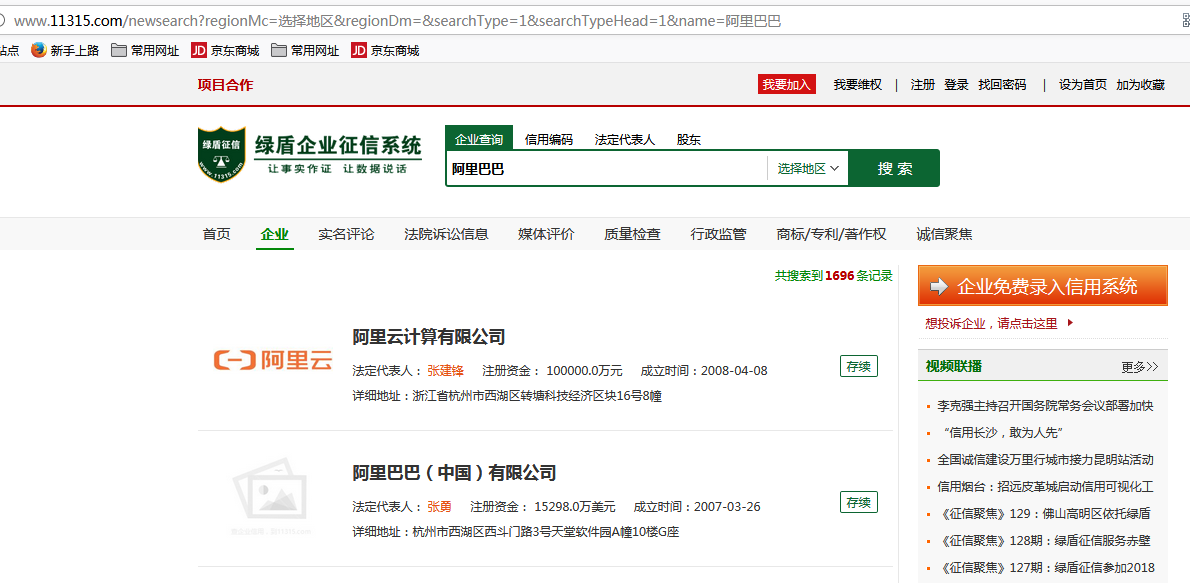Open the 找回密码 link
Screen dimensions: 1190x583
click(x=1002, y=85)
